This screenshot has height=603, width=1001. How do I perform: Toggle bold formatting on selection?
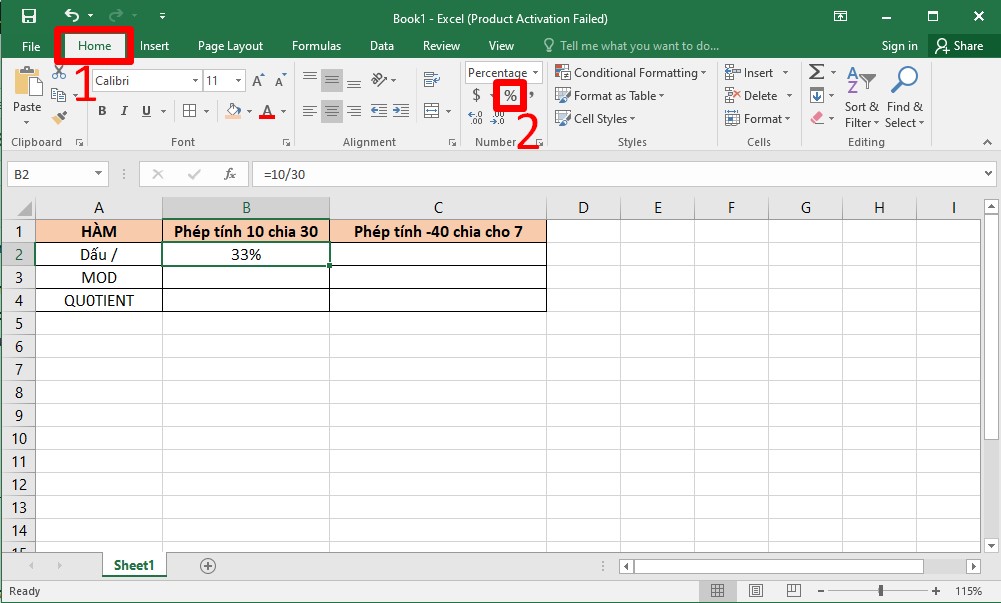tap(101, 111)
